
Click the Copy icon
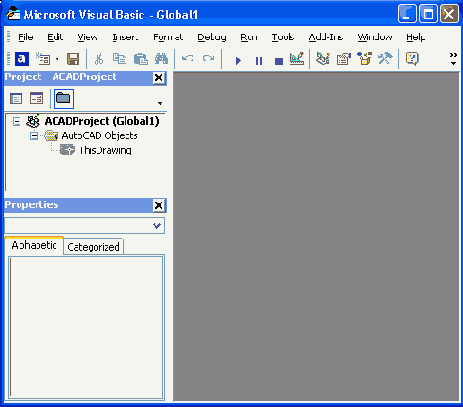(x=119, y=59)
